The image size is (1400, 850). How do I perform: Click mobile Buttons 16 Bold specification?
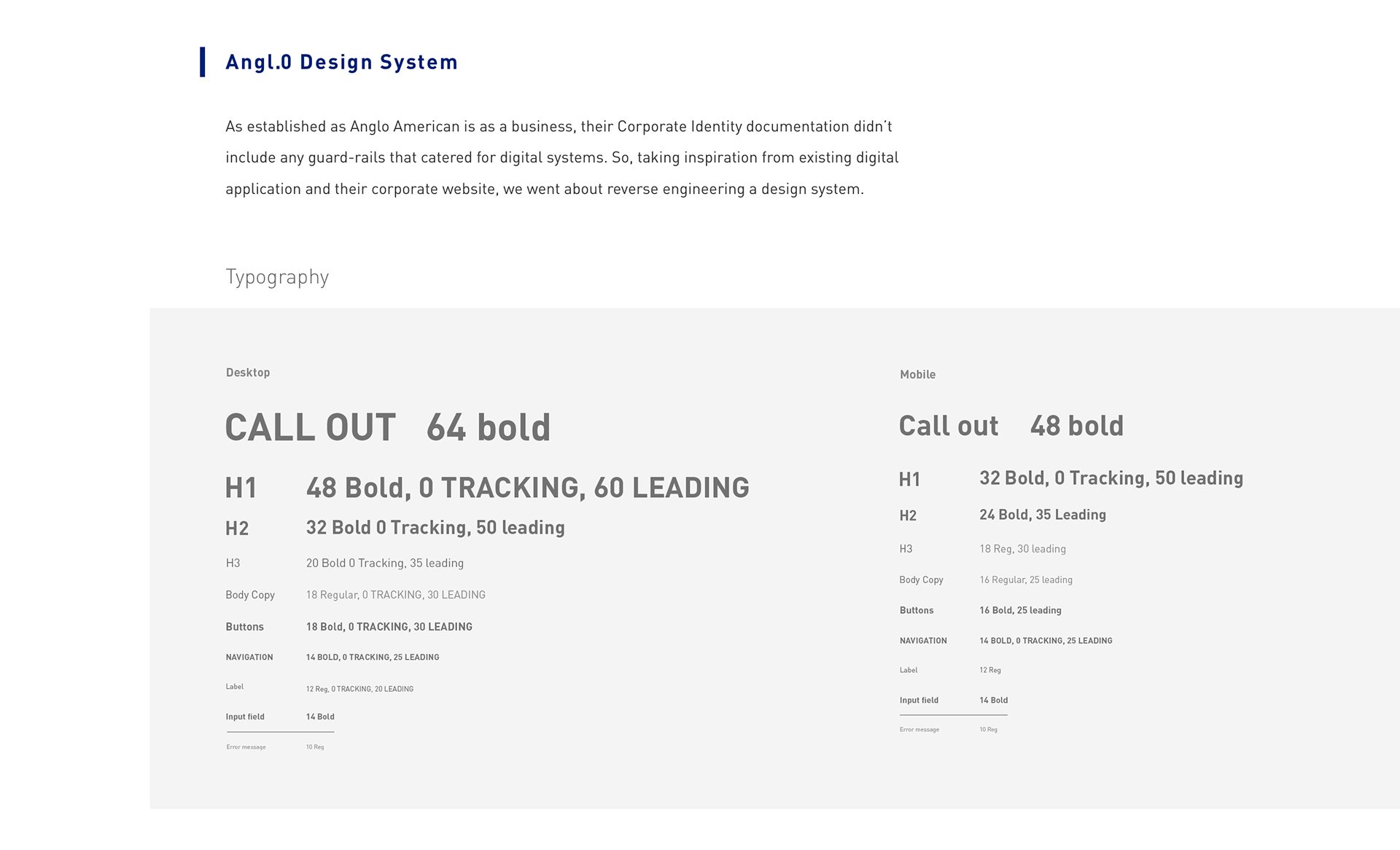point(1020,610)
